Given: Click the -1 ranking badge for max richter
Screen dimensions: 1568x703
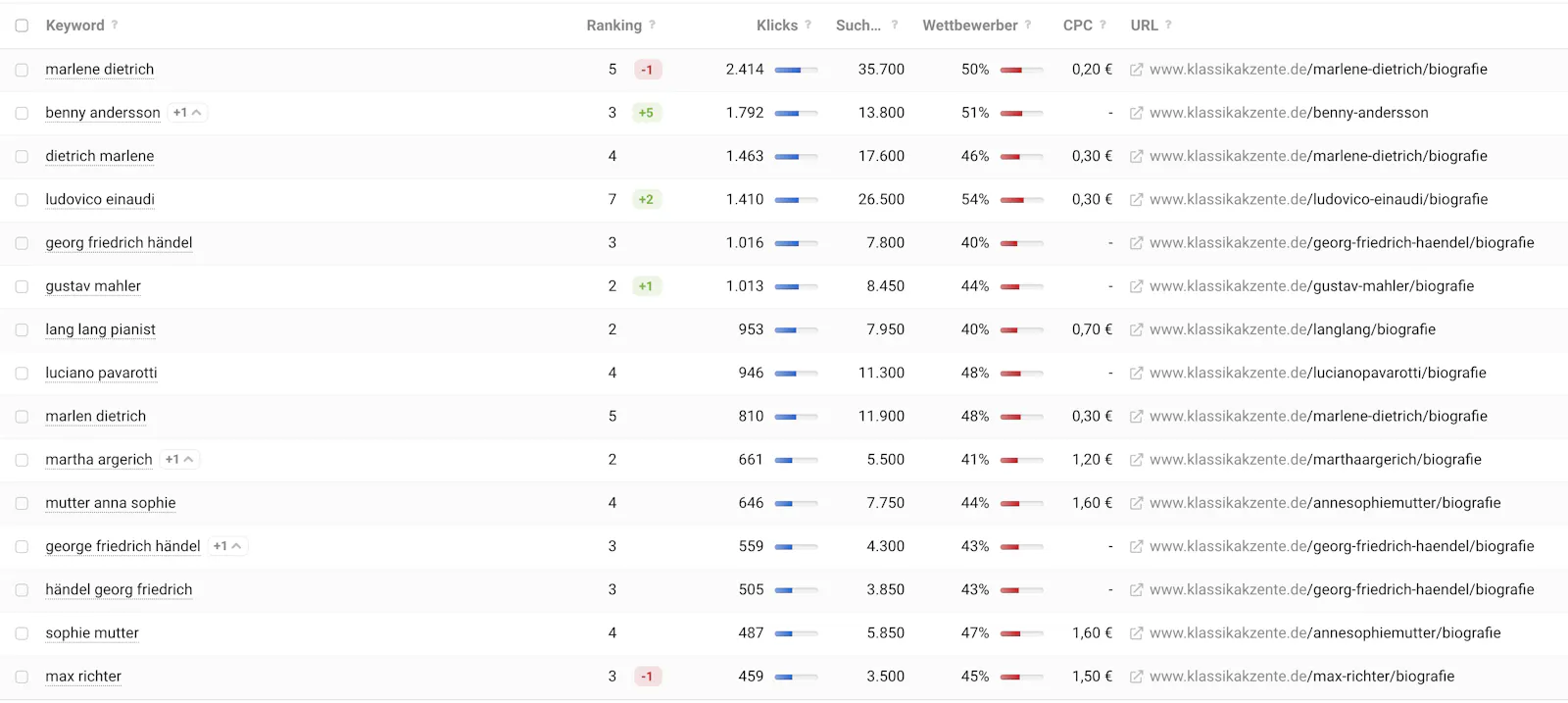Looking at the screenshot, I should pyautogui.click(x=647, y=677).
